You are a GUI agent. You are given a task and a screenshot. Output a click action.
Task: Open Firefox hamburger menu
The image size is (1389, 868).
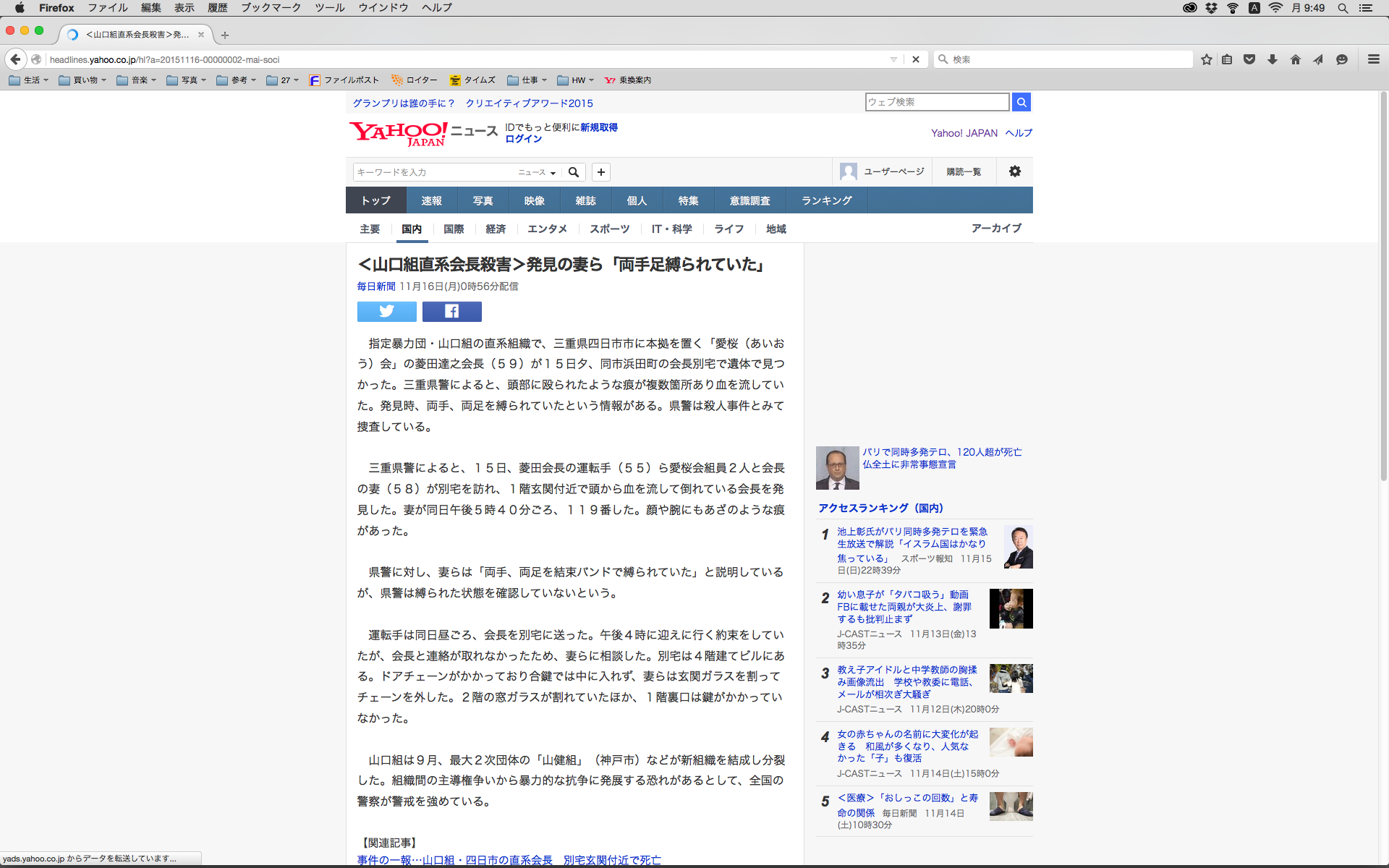(x=1373, y=59)
